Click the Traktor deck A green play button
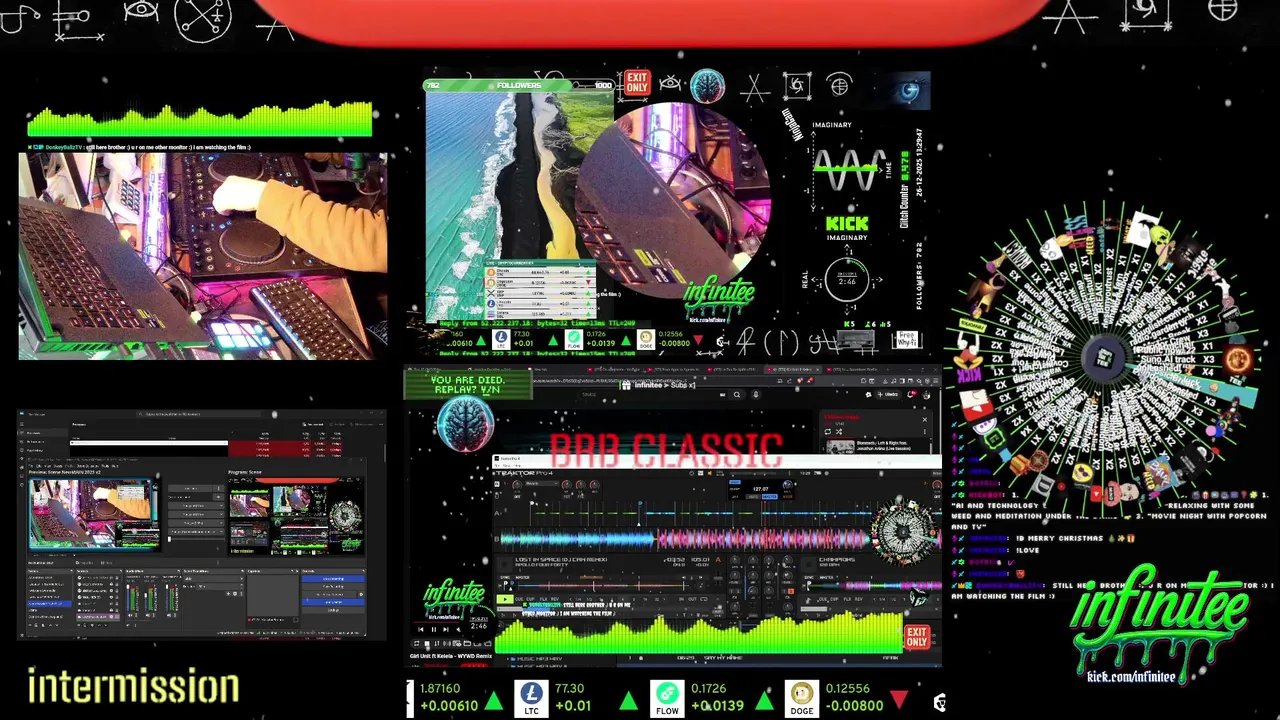The width and height of the screenshot is (1280, 720). pos(505,599)
